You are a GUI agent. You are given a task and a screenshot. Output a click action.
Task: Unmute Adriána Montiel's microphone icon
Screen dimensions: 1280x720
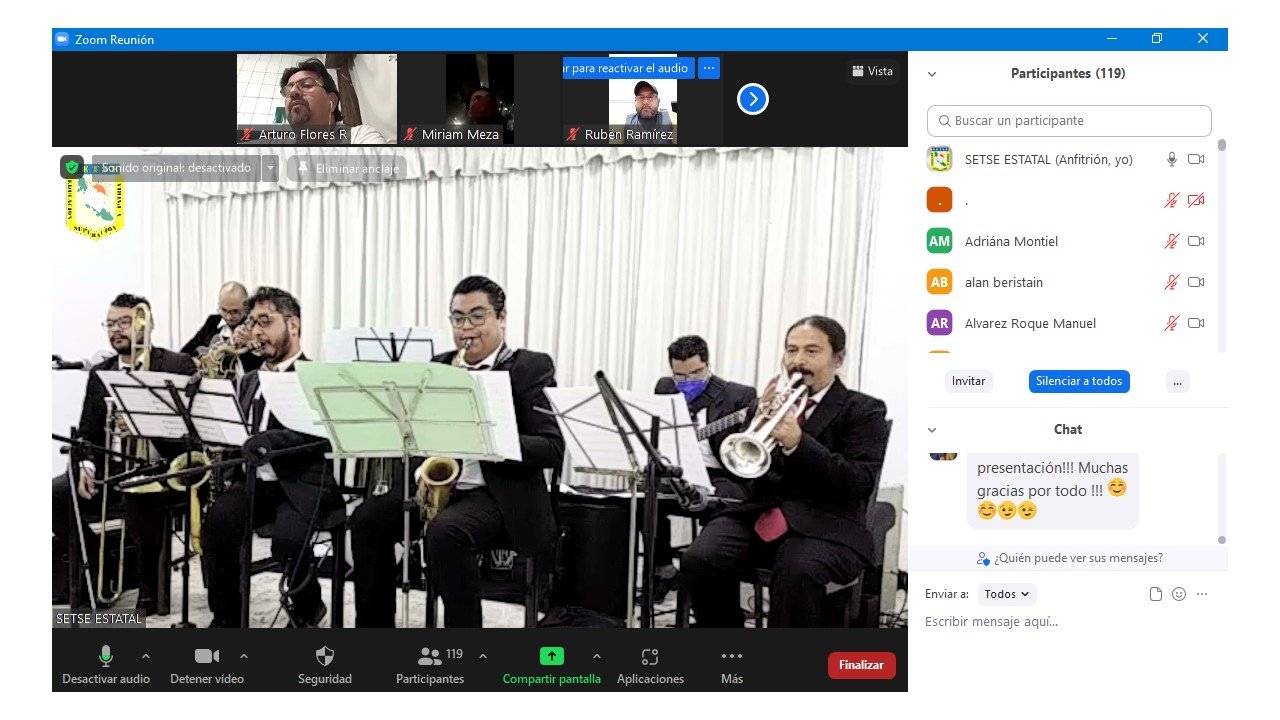click(x=1171, y=241)
